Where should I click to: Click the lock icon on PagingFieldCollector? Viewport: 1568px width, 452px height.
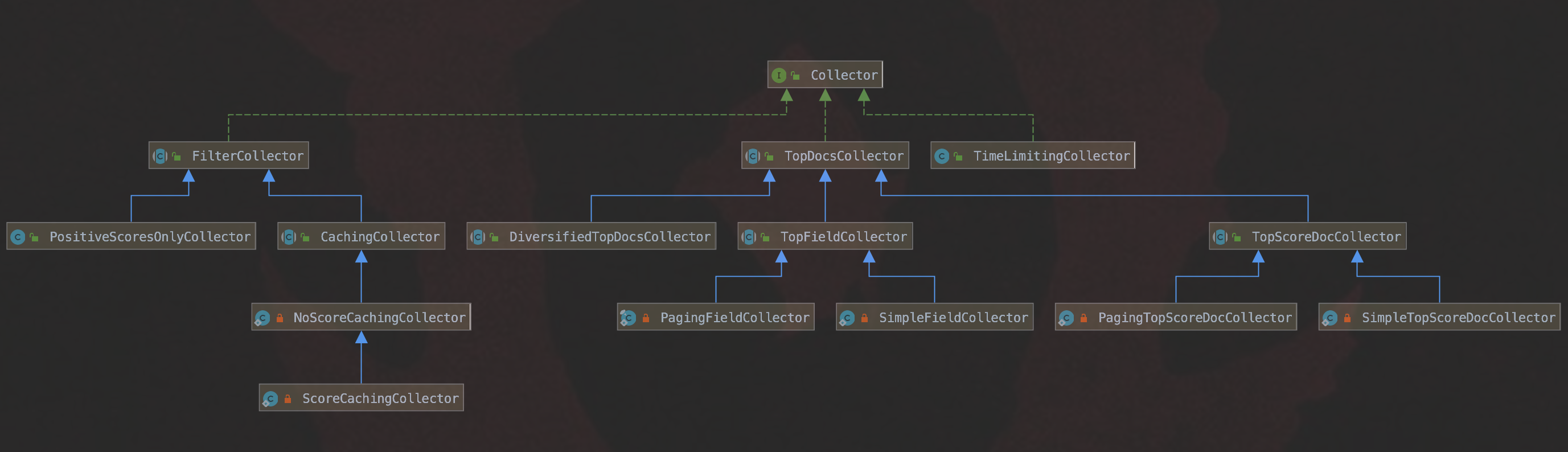click(x=646, y=318)
